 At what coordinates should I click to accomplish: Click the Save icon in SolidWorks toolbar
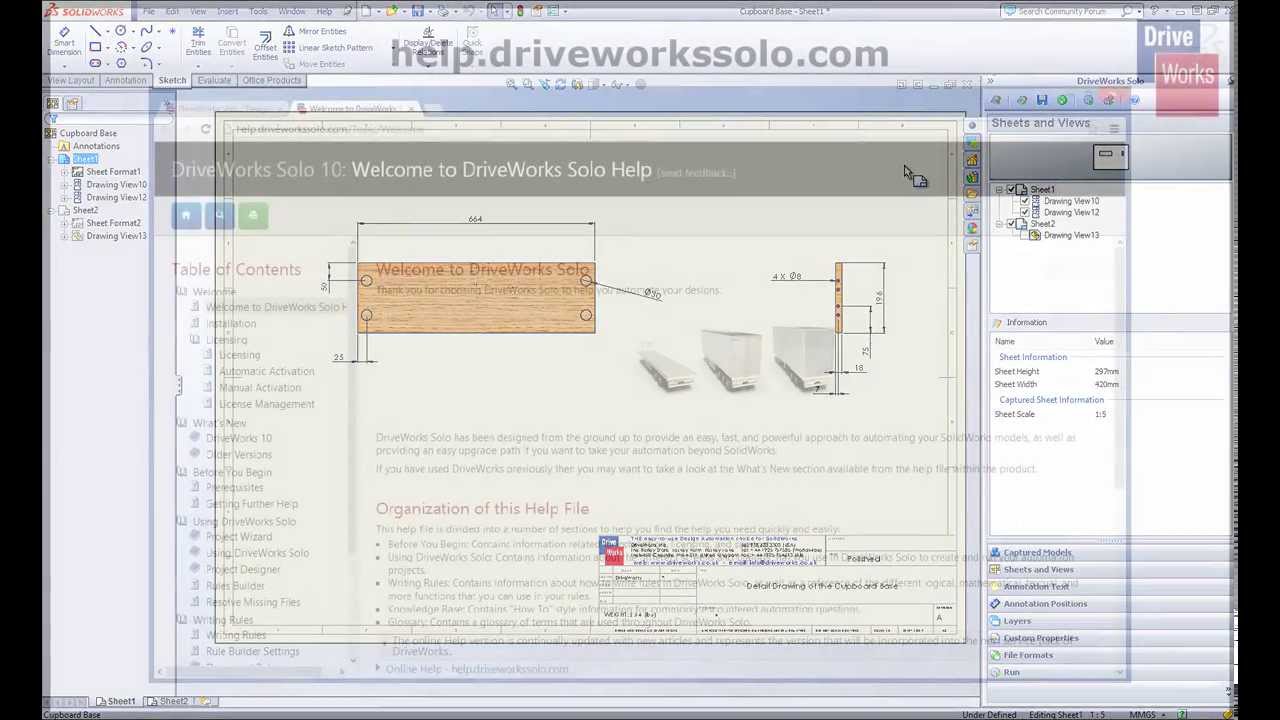pyautogui.click(x=417, y=11)
